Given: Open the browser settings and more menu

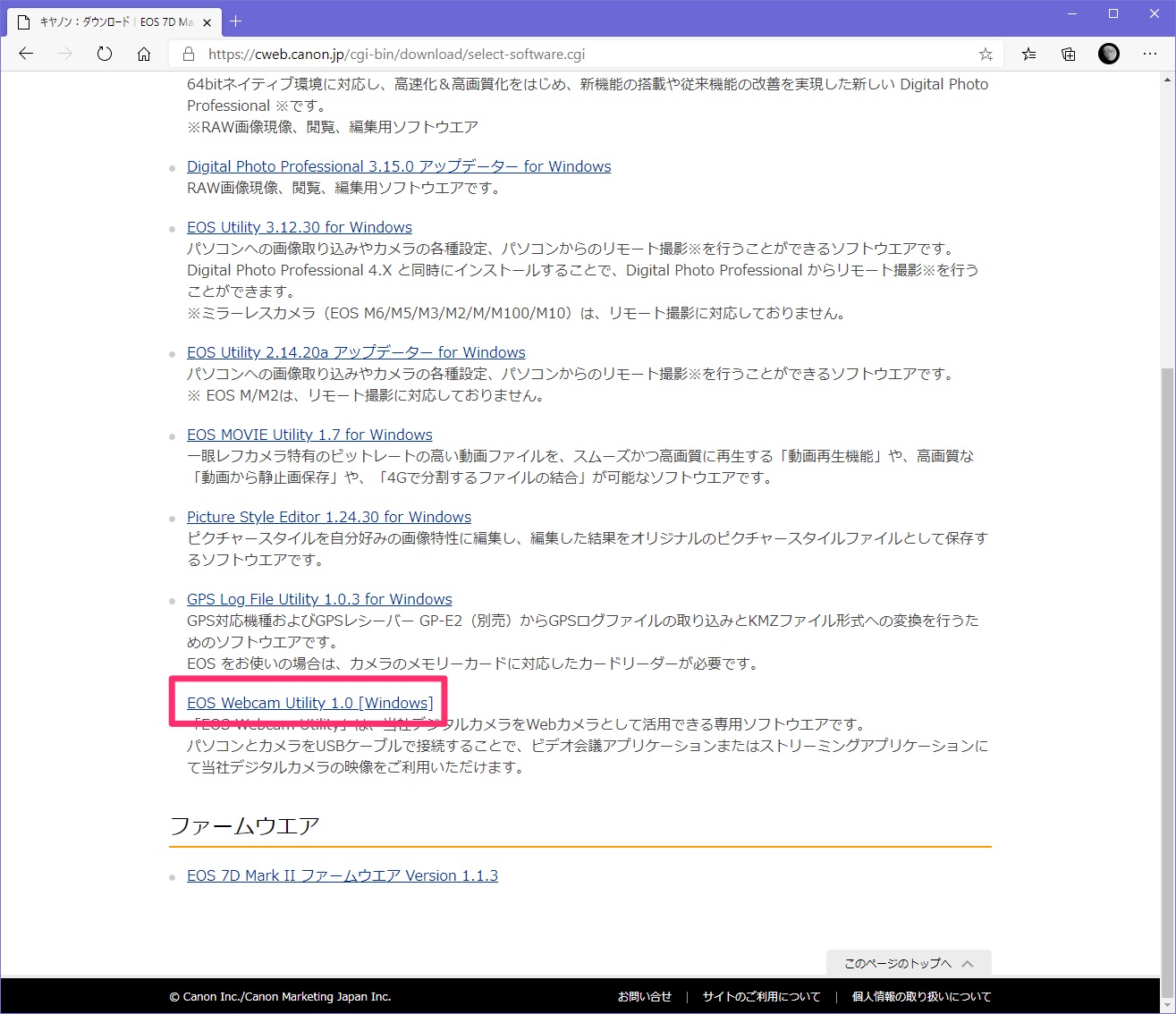Looking at the screenshot, I should pos(1150,54).
